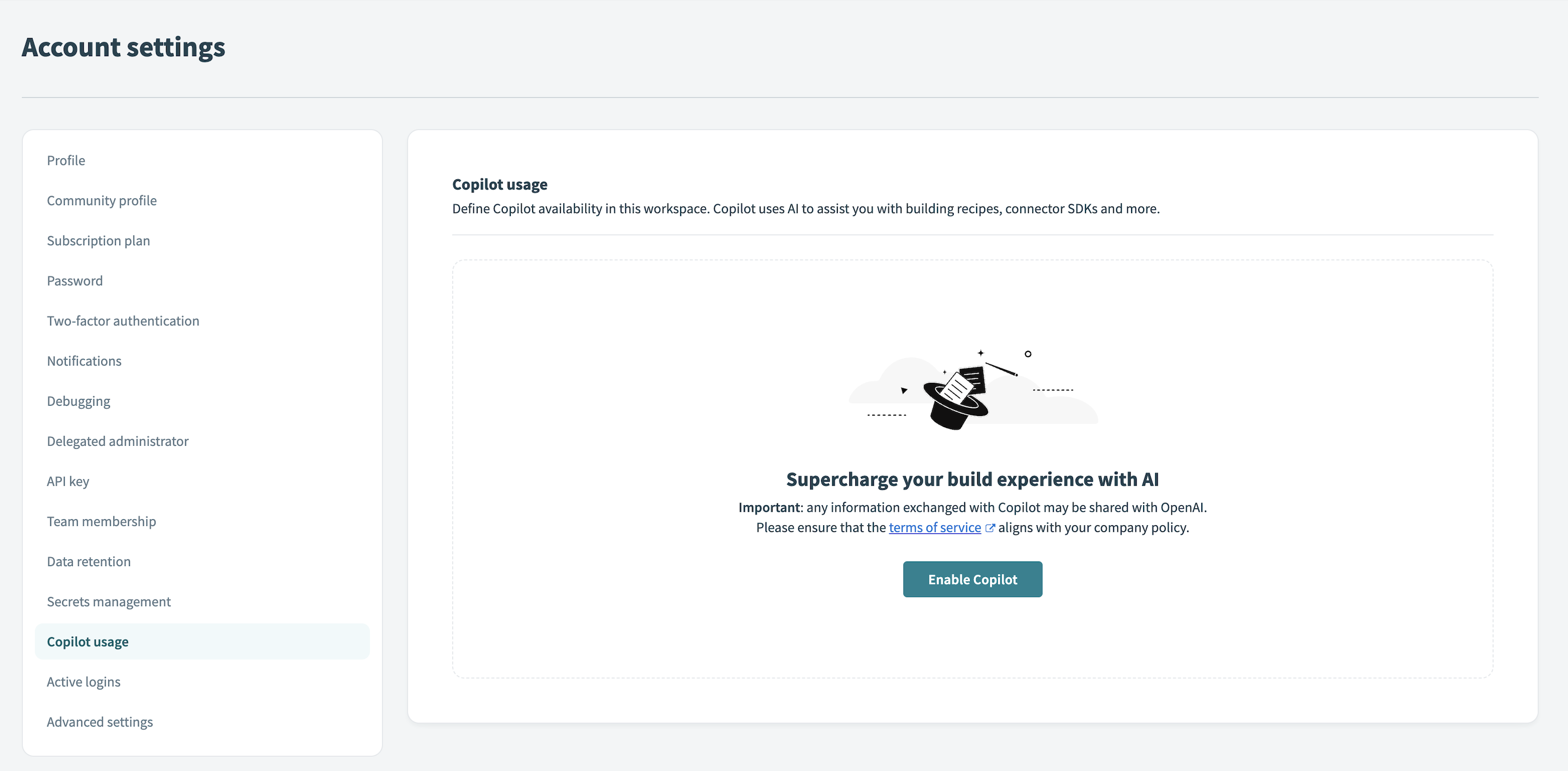This screenshot has height=771, width=1568.
Task: View the Subscription plan settings
Action: point(98,240)
